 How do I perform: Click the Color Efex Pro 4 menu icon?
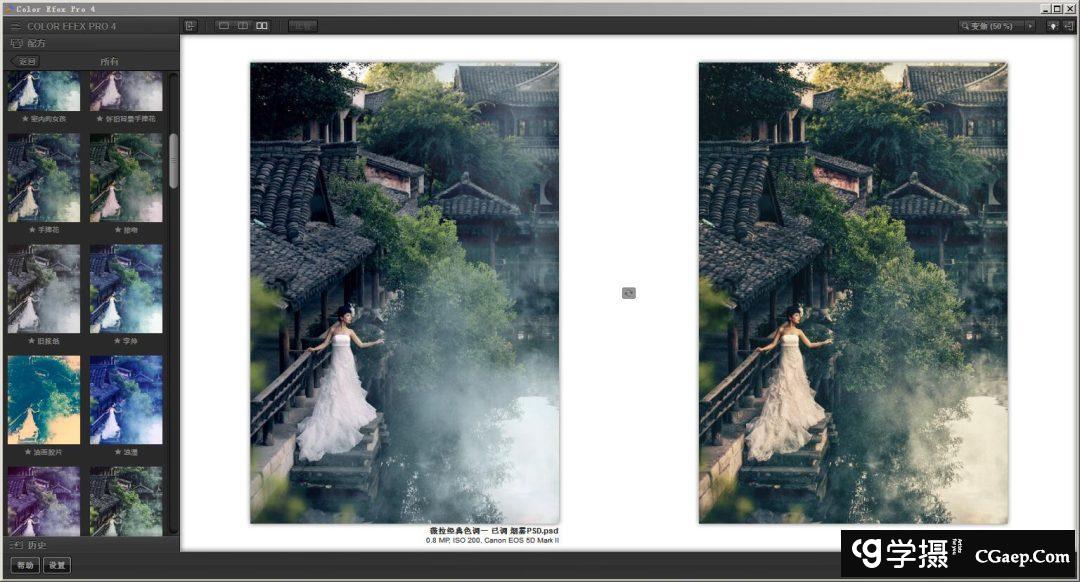(16, 26)
